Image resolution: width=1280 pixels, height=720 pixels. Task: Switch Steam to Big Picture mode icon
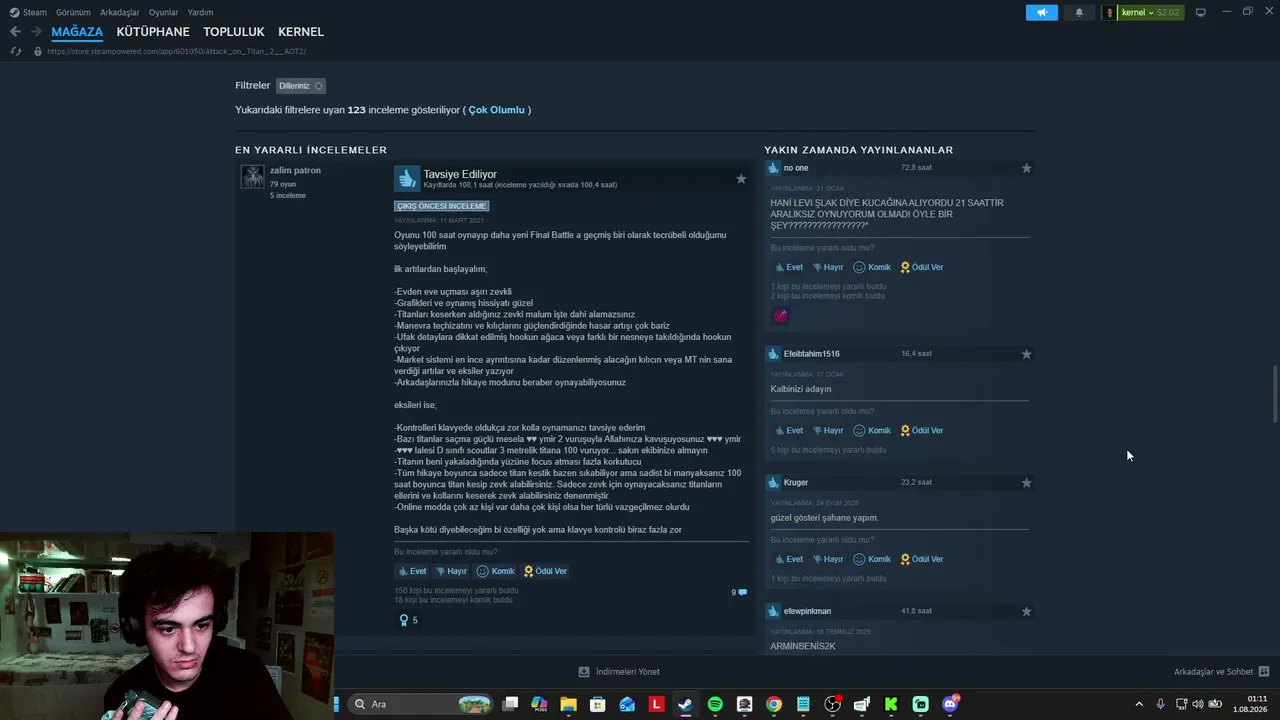[1201, 13]
